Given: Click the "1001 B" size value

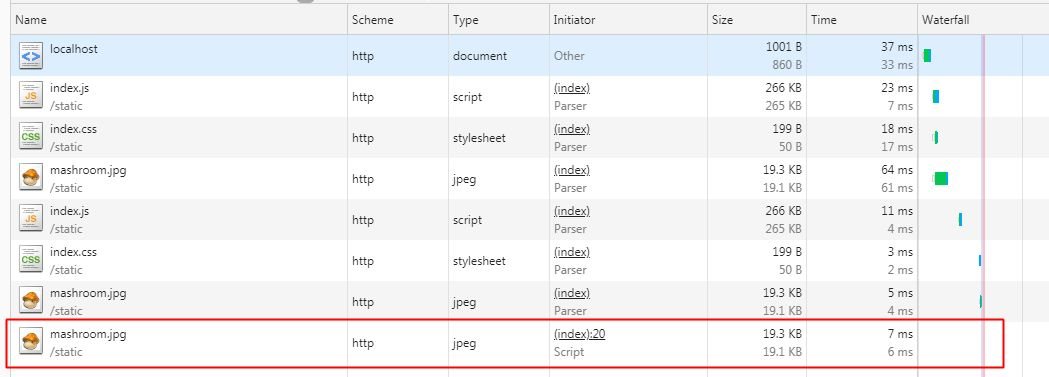Looking at the screenshot, I should [783, 47].
